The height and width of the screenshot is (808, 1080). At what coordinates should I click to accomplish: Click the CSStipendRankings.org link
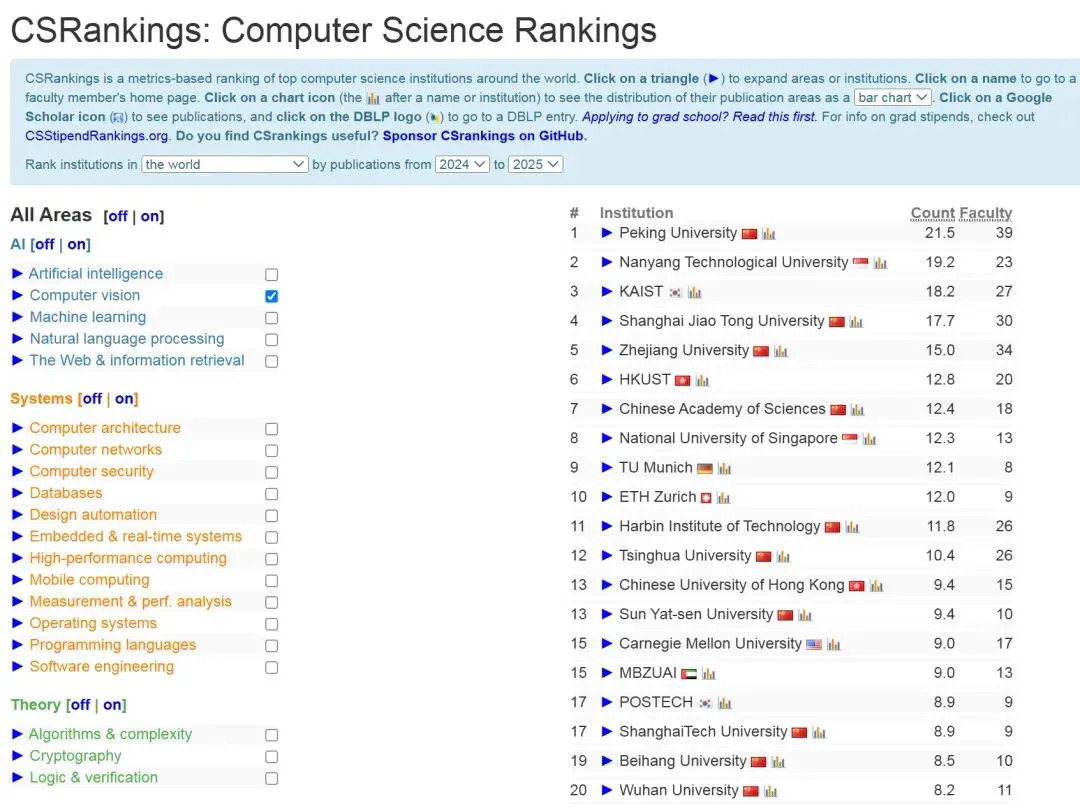97,136
